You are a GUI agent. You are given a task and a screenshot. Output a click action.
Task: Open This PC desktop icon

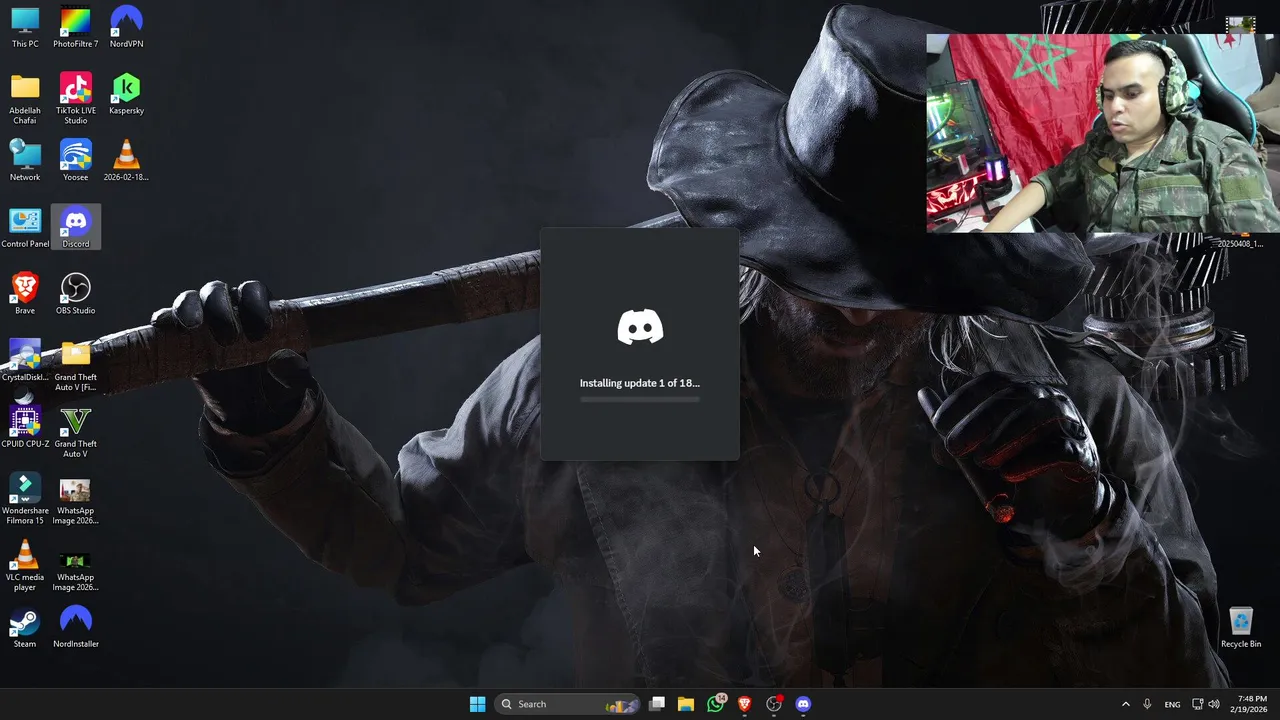click(25, 27)
